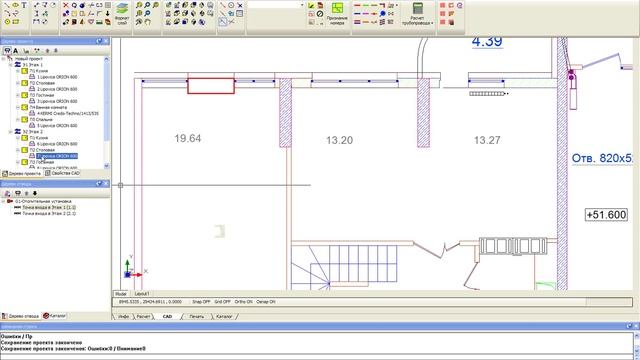The width and height of the screenshot is (640, 360).
Task: Click the '+51.600' elevation mark
Action: pos(606,215)
